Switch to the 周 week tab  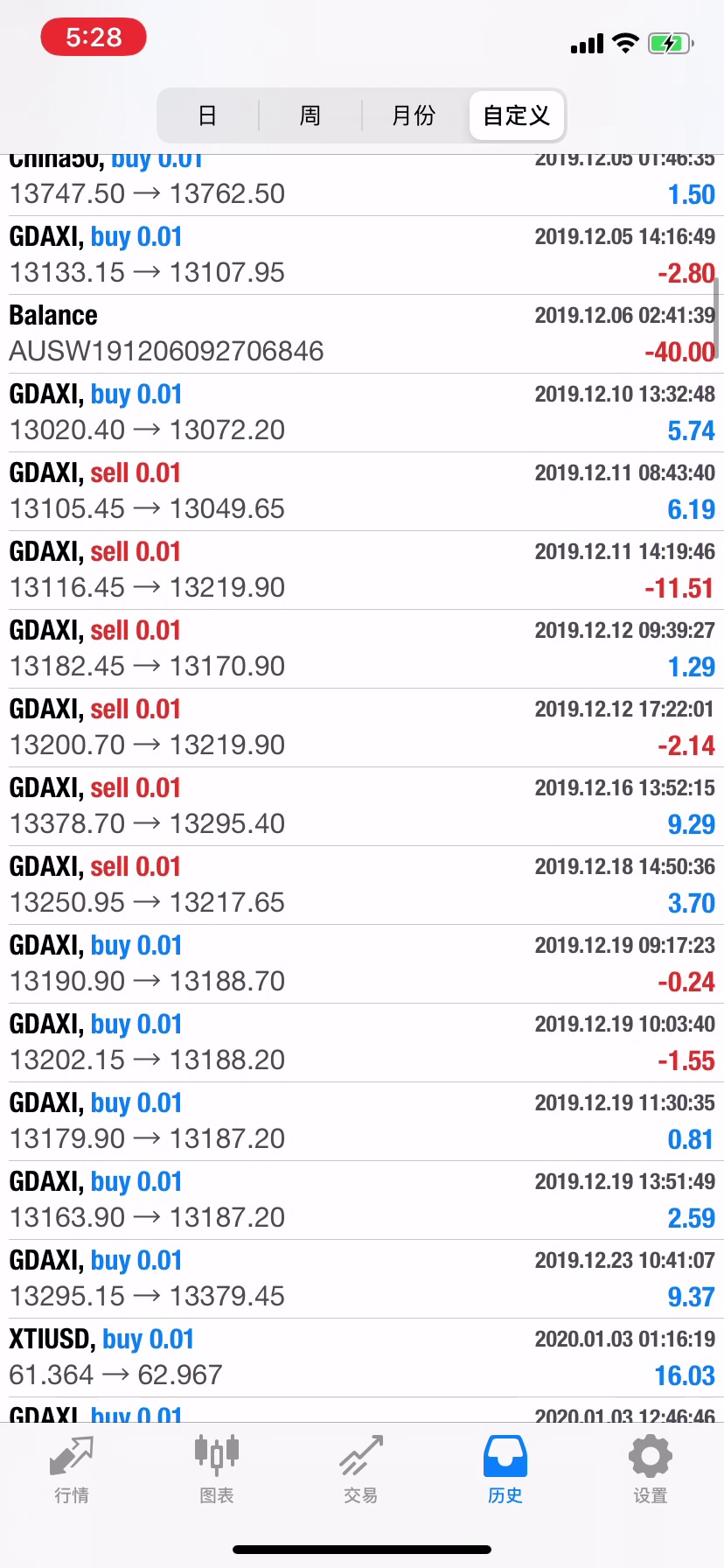coord(310,115)
